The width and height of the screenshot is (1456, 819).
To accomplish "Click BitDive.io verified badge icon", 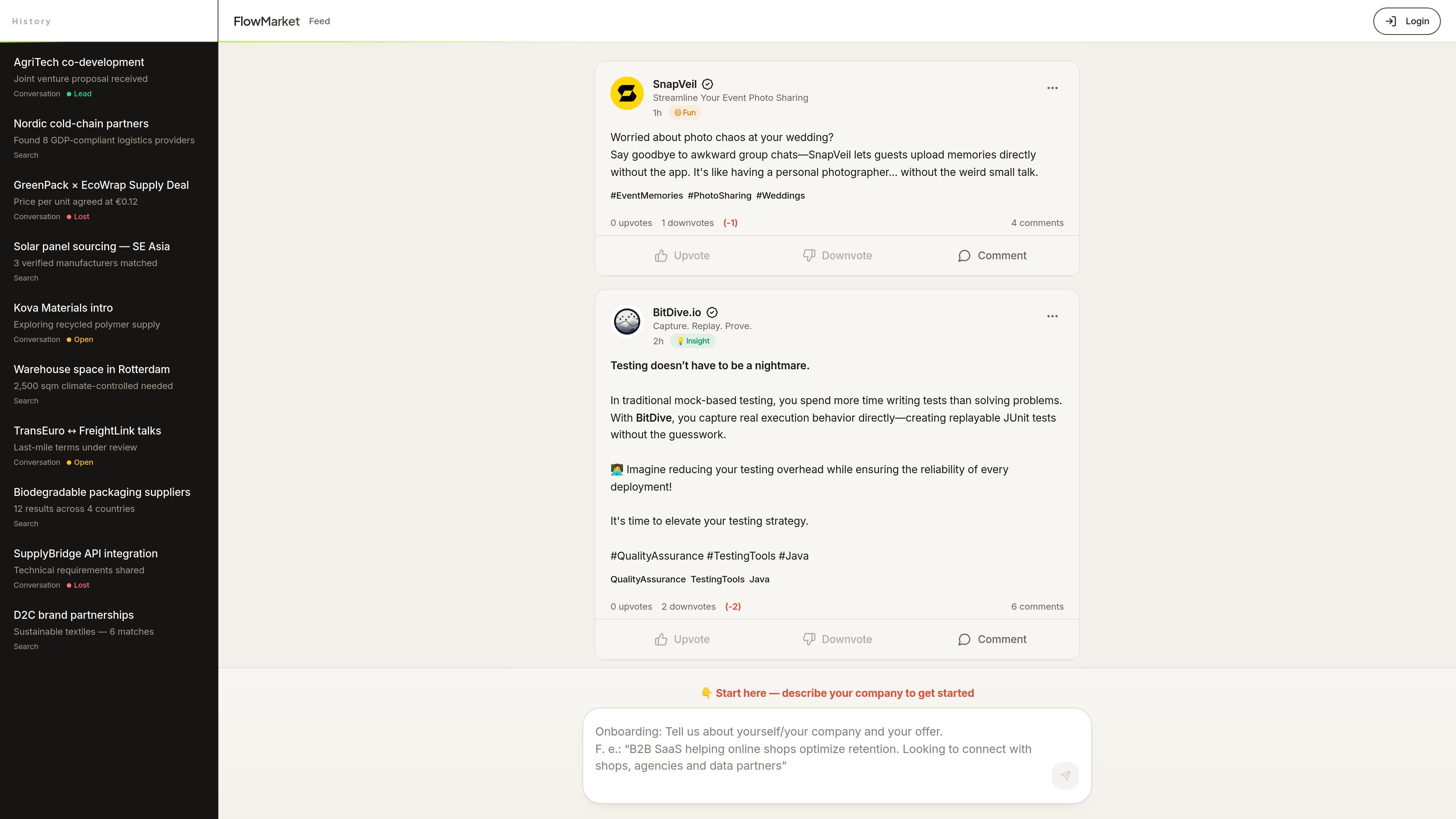I will point(712,312).
